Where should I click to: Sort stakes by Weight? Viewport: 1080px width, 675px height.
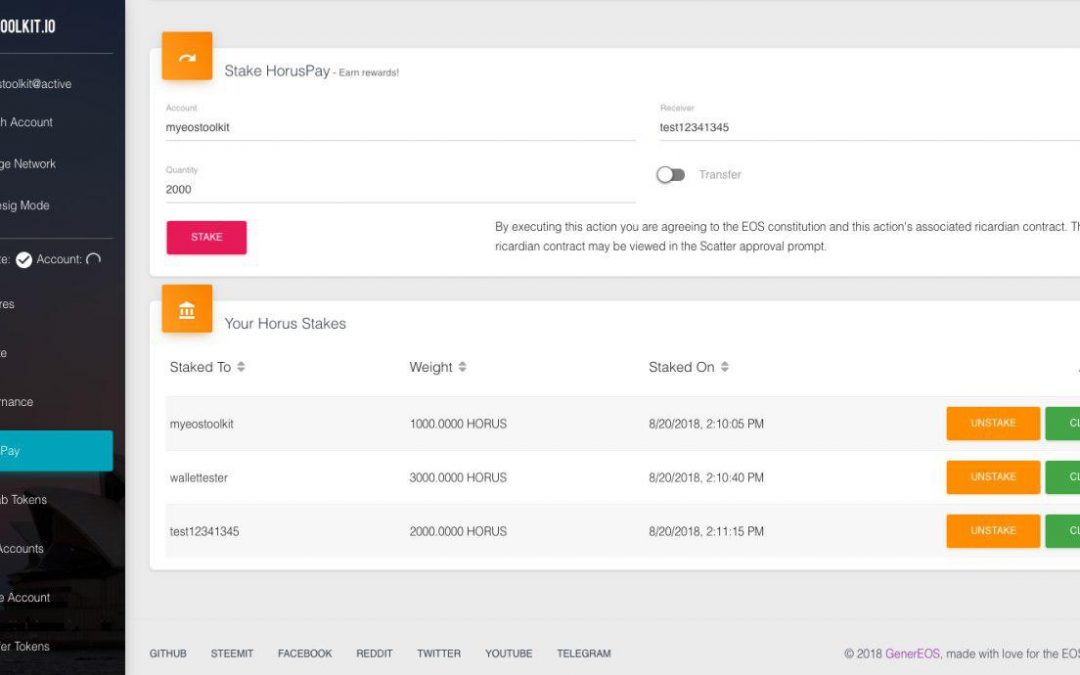coord(435,367)
